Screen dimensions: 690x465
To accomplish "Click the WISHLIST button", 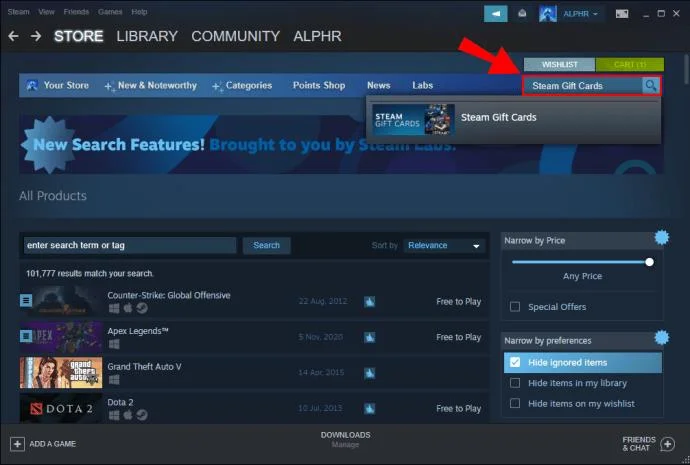I will (x=559, y=65).
